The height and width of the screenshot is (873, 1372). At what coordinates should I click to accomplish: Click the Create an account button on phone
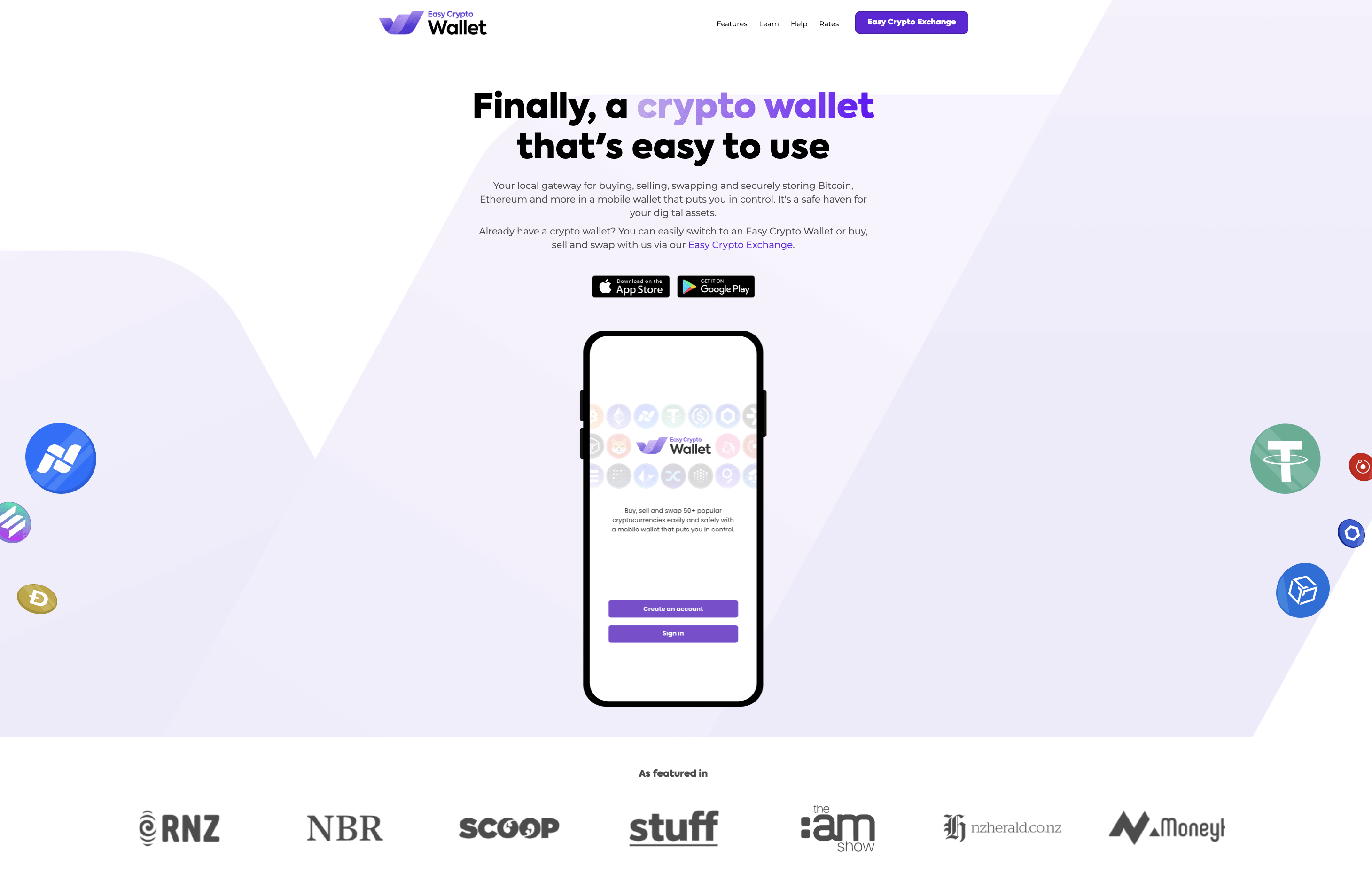pos(673,609)
